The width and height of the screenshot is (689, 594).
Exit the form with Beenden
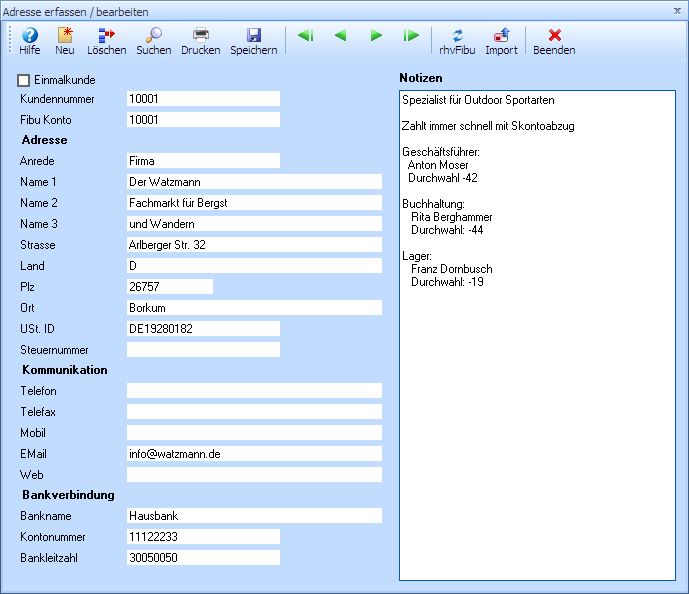tap(554, 40)
